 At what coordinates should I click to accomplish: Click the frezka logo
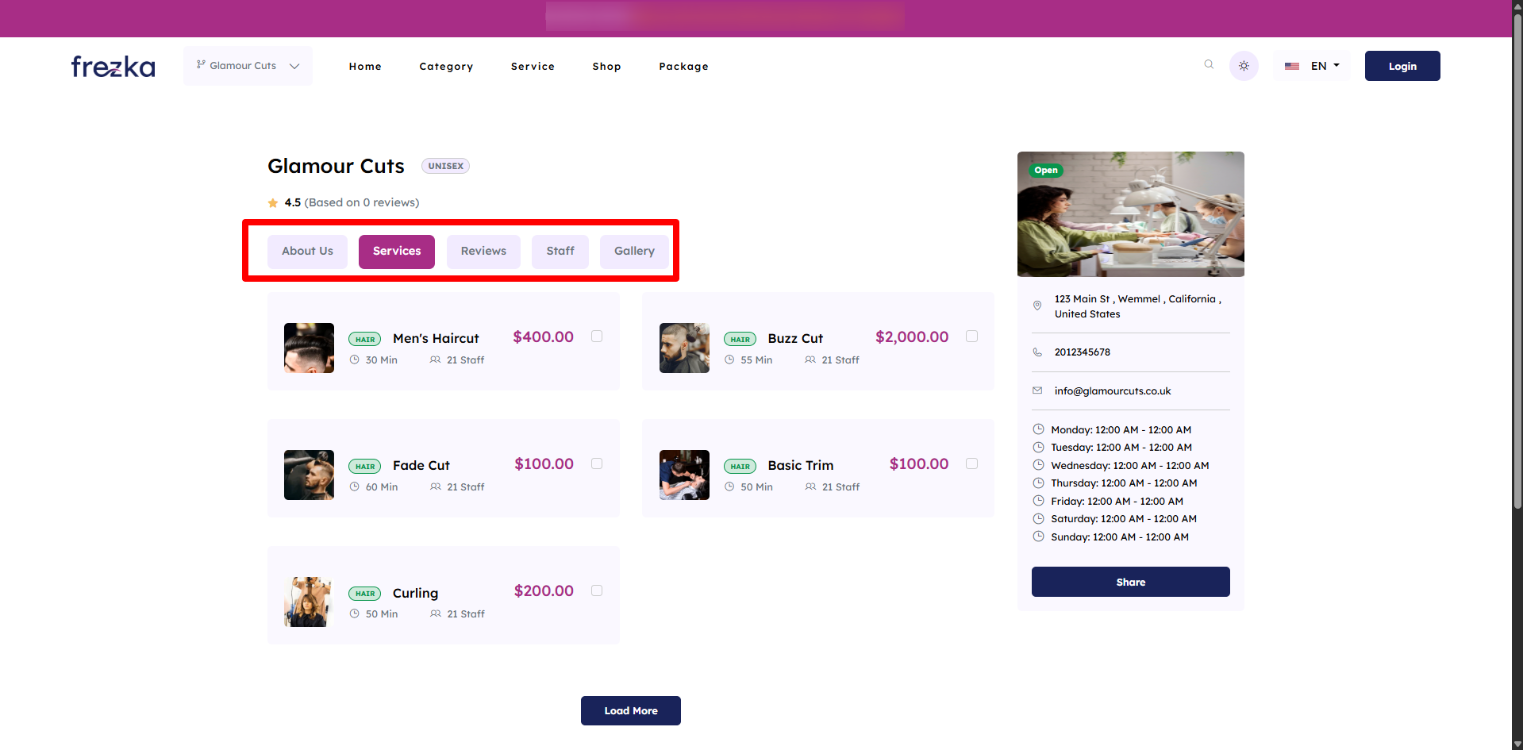(x=113, y=66)
